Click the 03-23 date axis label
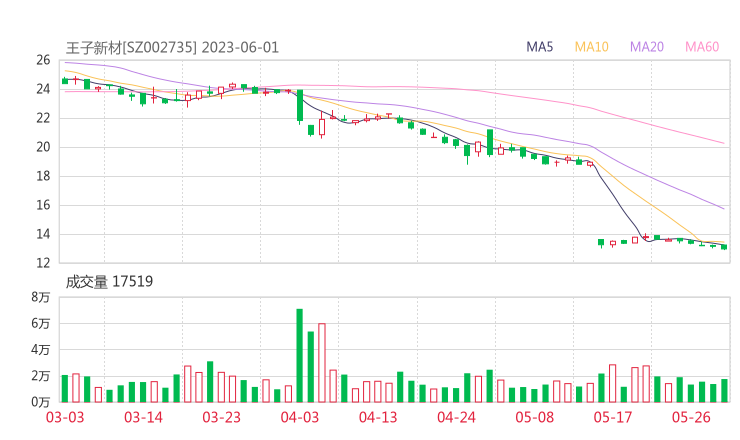Screen dimensions: 740x440 (x=221, y=417)
